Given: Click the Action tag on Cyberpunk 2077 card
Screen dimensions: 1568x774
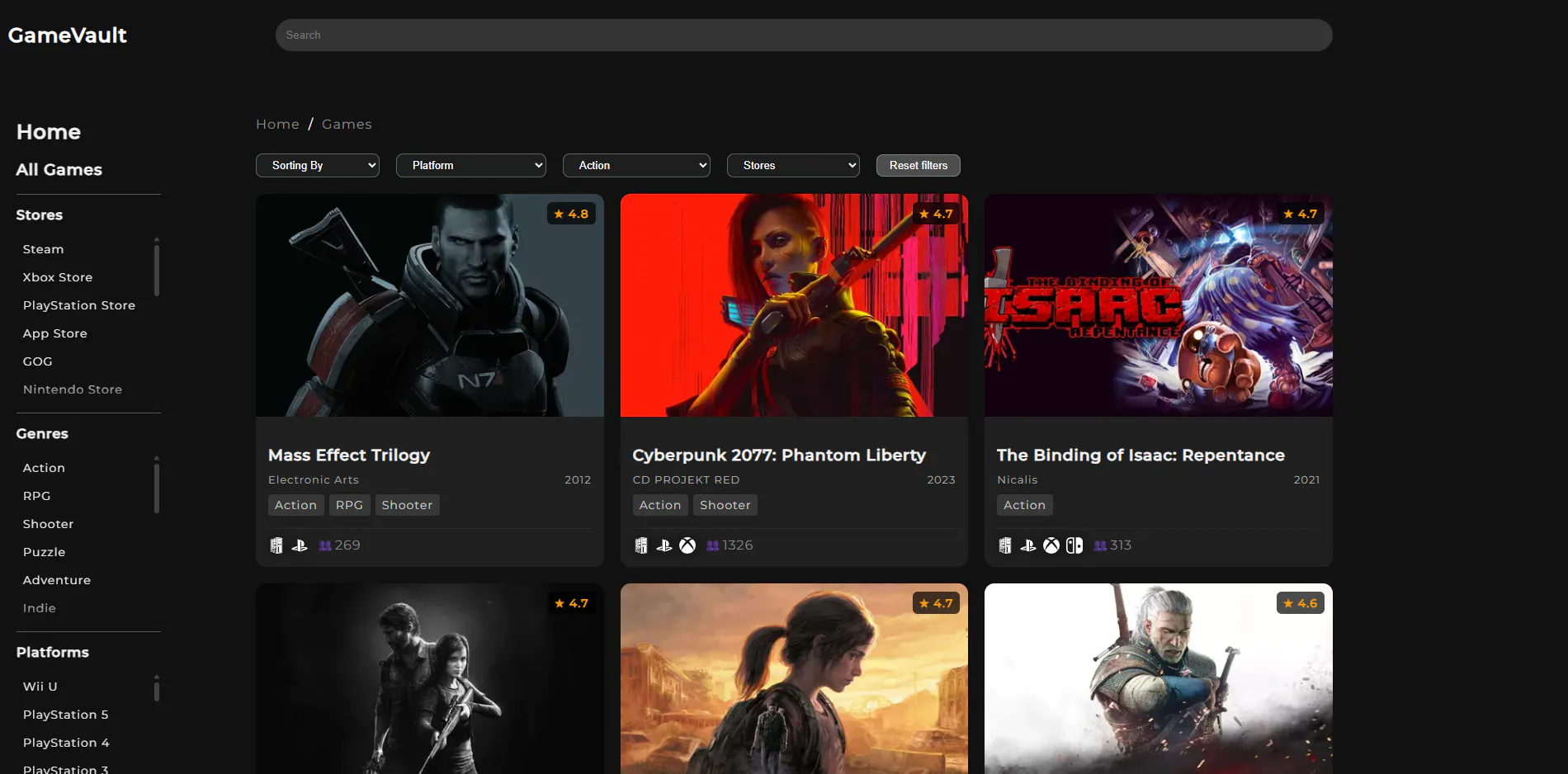Looking at the screenshot, I should (x=660, y=505).
